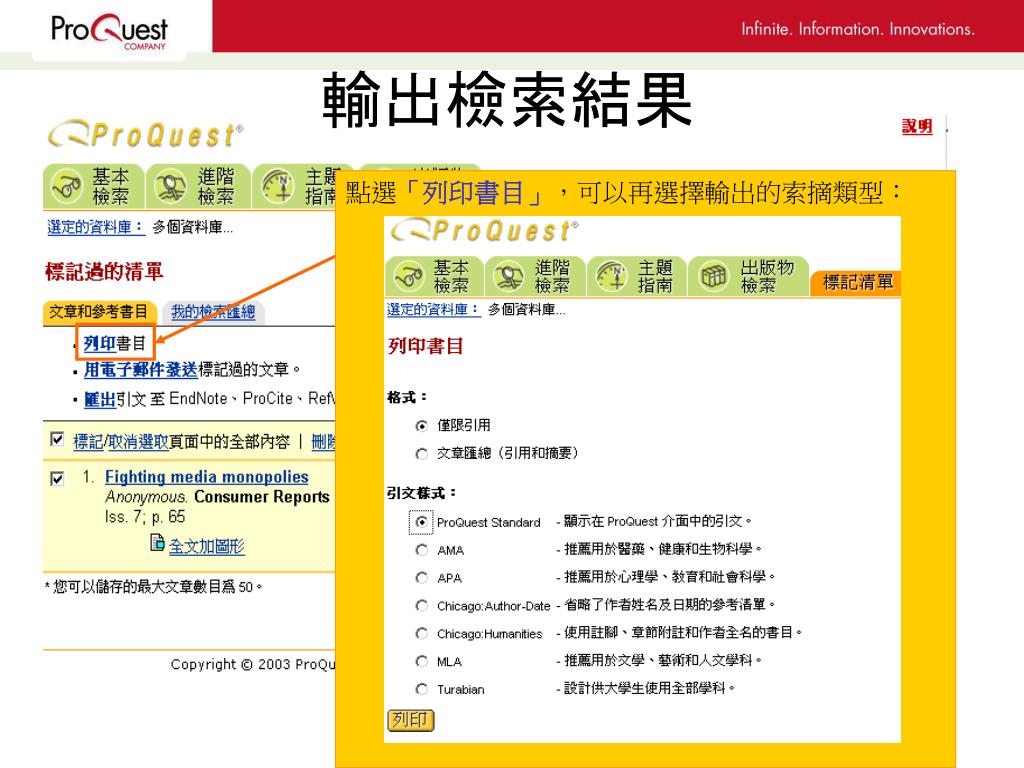This screenshot has width=1024, height=768.
Task: Open the Fighting media monopolies article link
Action: pos(206,477)
